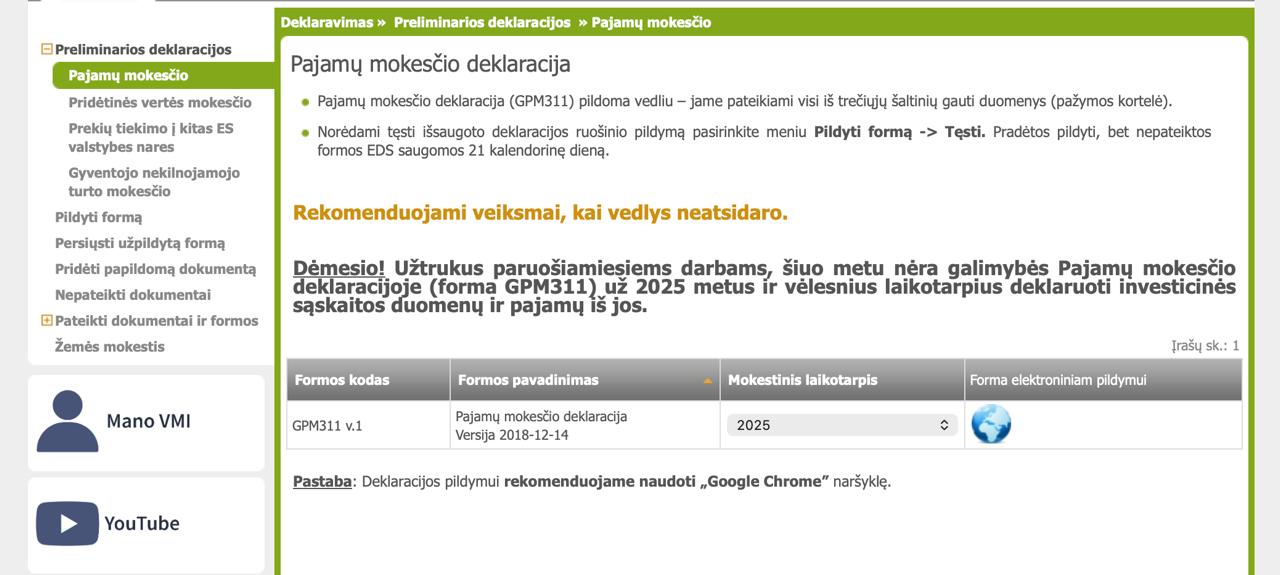This screenshot has width=1280, height=575.
Task: Open Pridėtinės vertės mokesčio declaration
Action: click(160, 102)
